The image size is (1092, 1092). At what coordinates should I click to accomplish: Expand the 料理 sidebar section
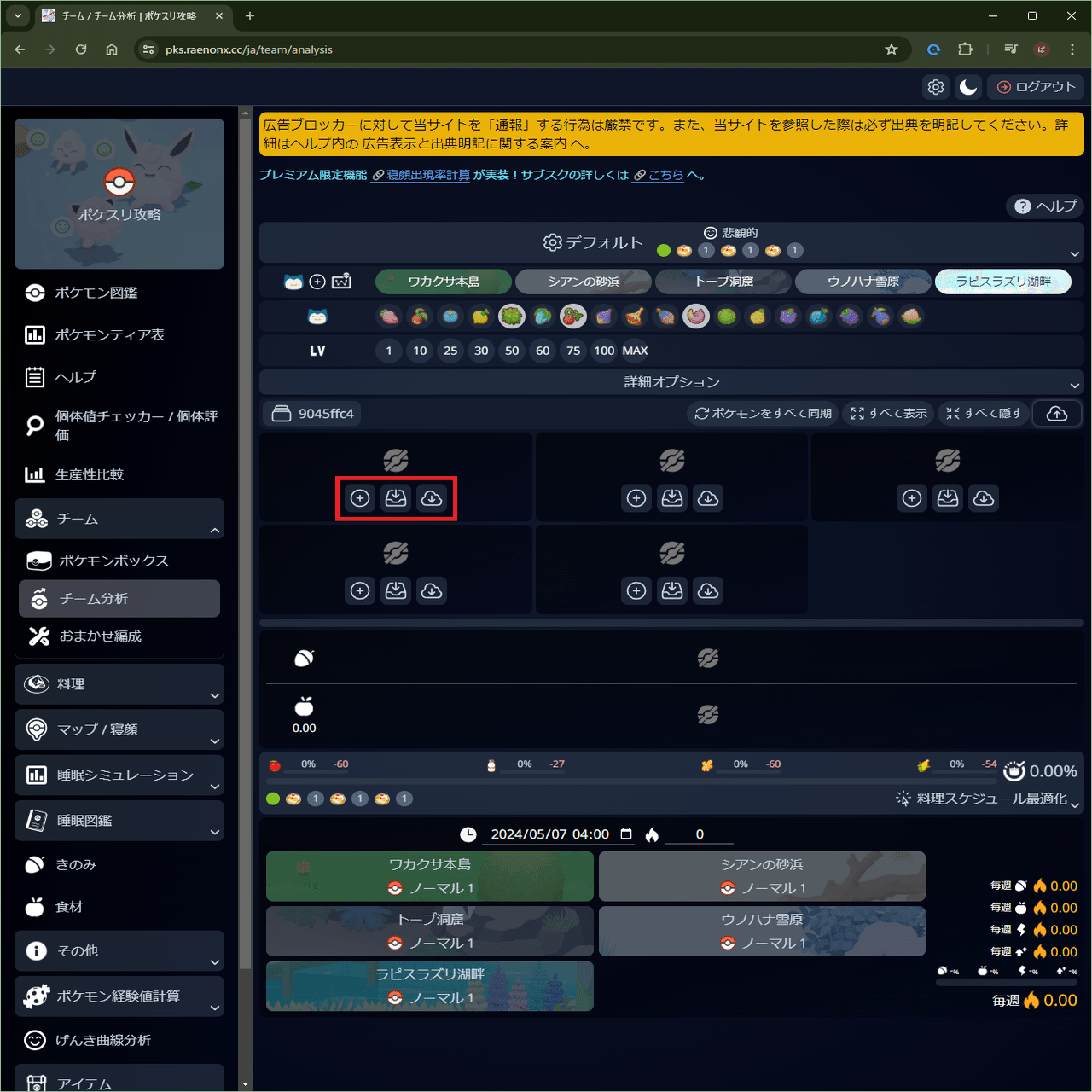[119, 684]
